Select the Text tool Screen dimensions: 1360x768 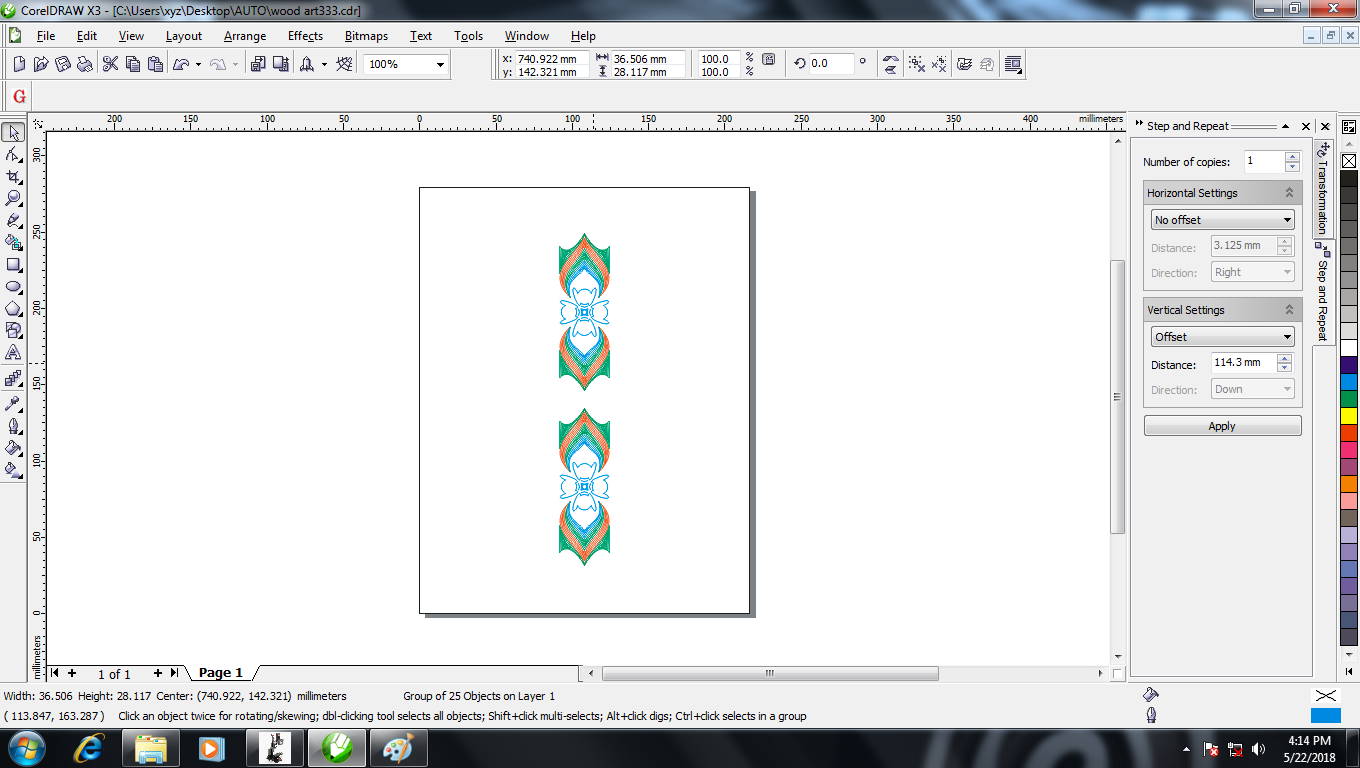14,353
